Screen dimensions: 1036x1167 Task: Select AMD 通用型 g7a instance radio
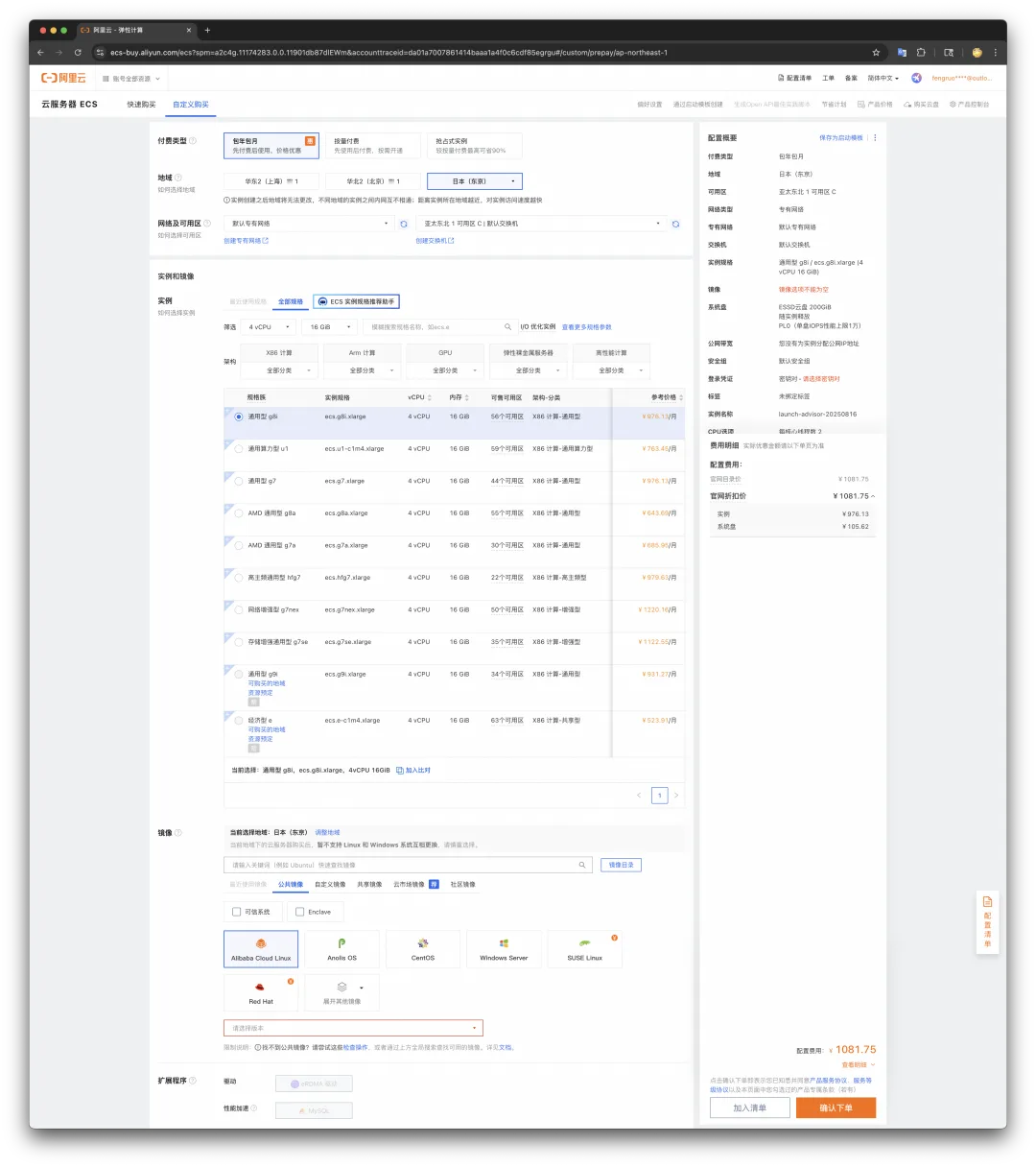point(239,545)
